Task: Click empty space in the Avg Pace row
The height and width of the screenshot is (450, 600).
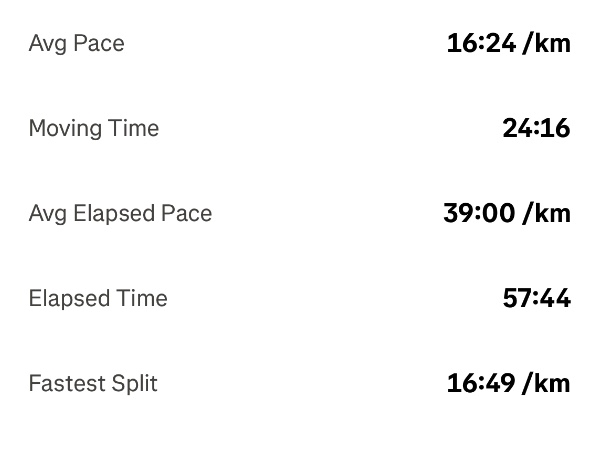Action: tap(290, 44)
